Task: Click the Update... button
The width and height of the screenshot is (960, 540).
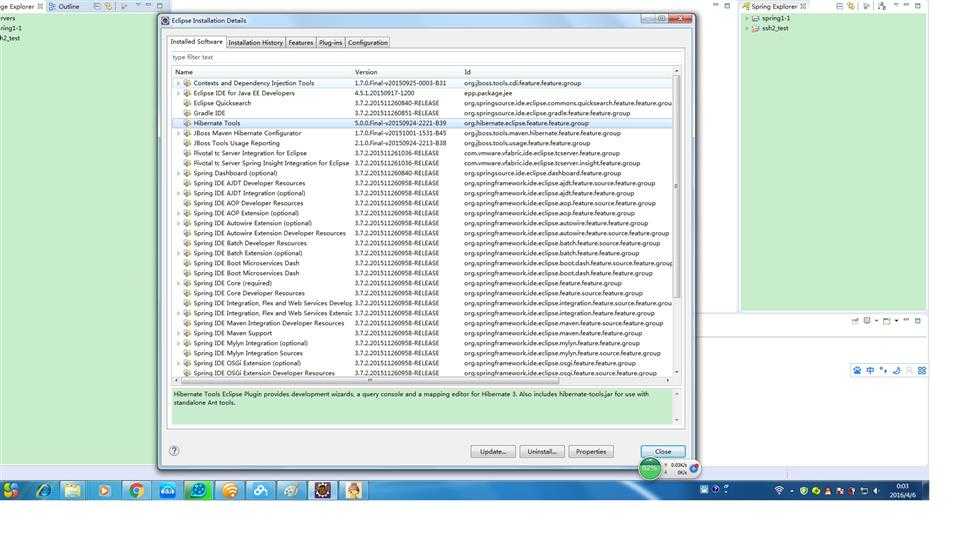Action: tap(493, 452)
